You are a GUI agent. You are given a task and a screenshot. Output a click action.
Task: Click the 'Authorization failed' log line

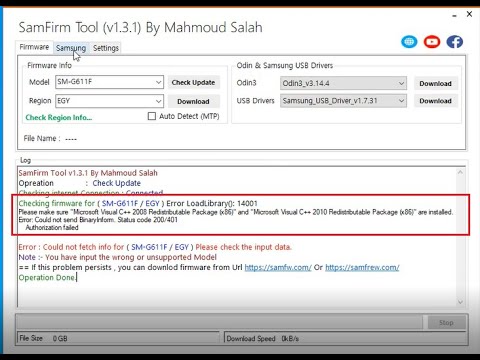52,228
